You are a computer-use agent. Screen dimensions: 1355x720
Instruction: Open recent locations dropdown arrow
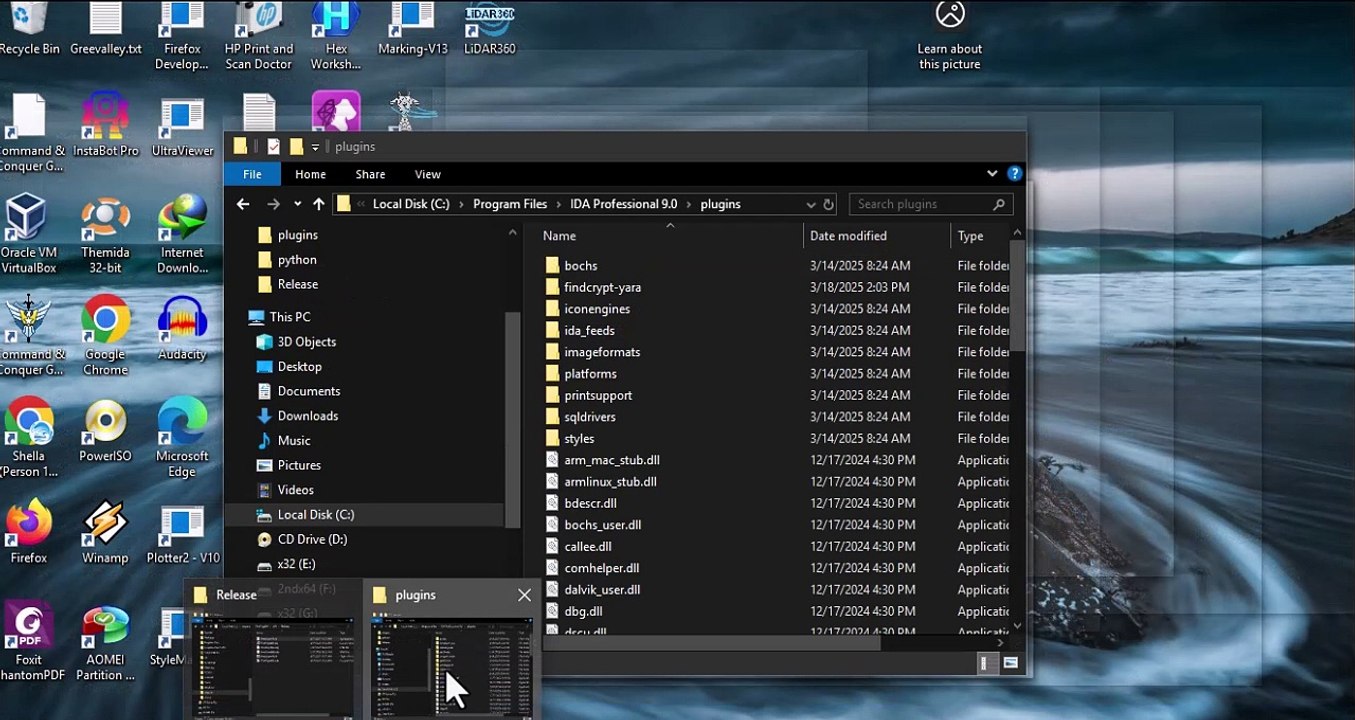point(297,204)
